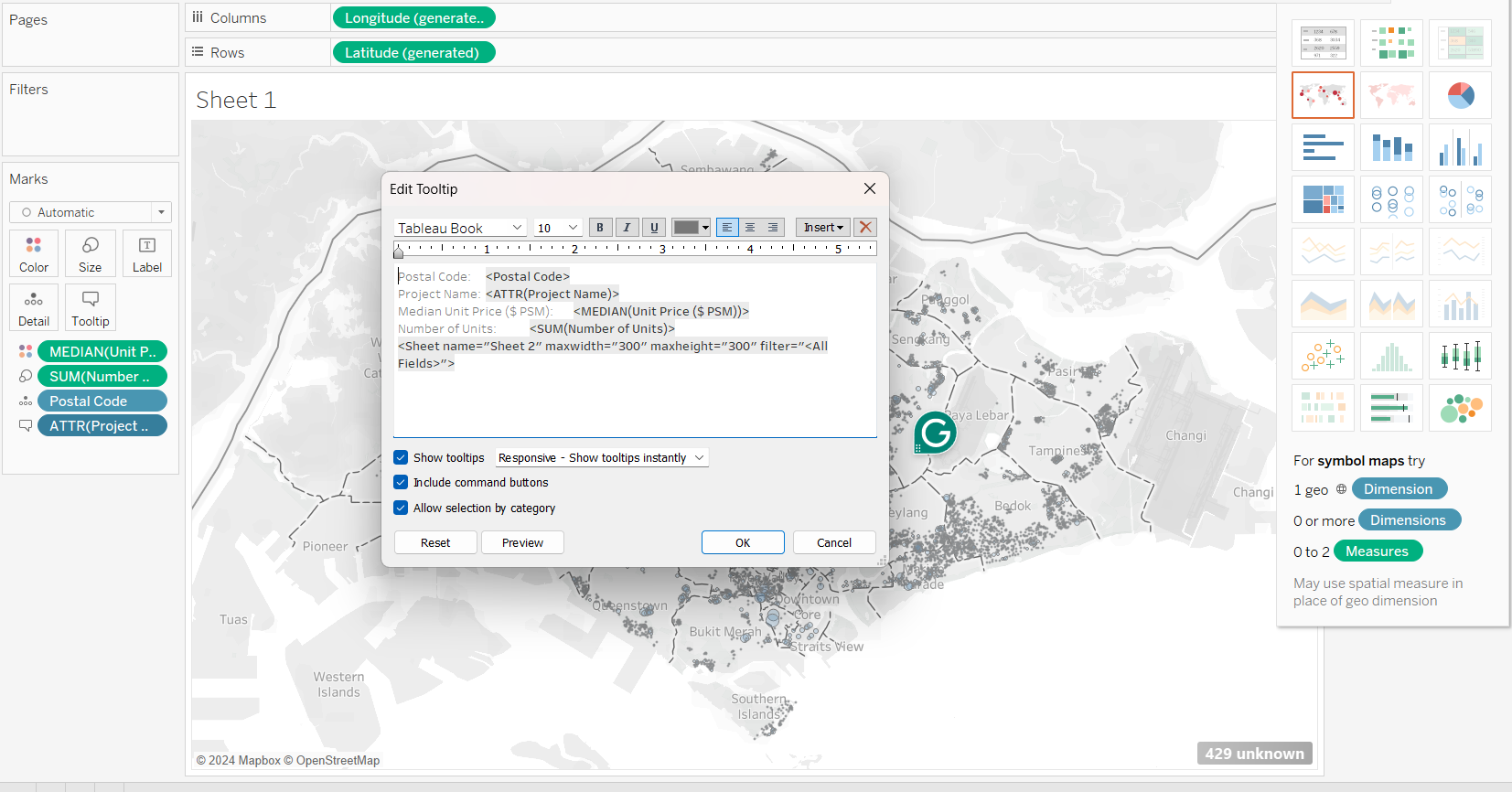Image resolution: width=1512 pixels, height=792 pixels.
Task: Toggle bold formatting in tooltip editor
Action: pyautogui.click(x=600, y=228)
